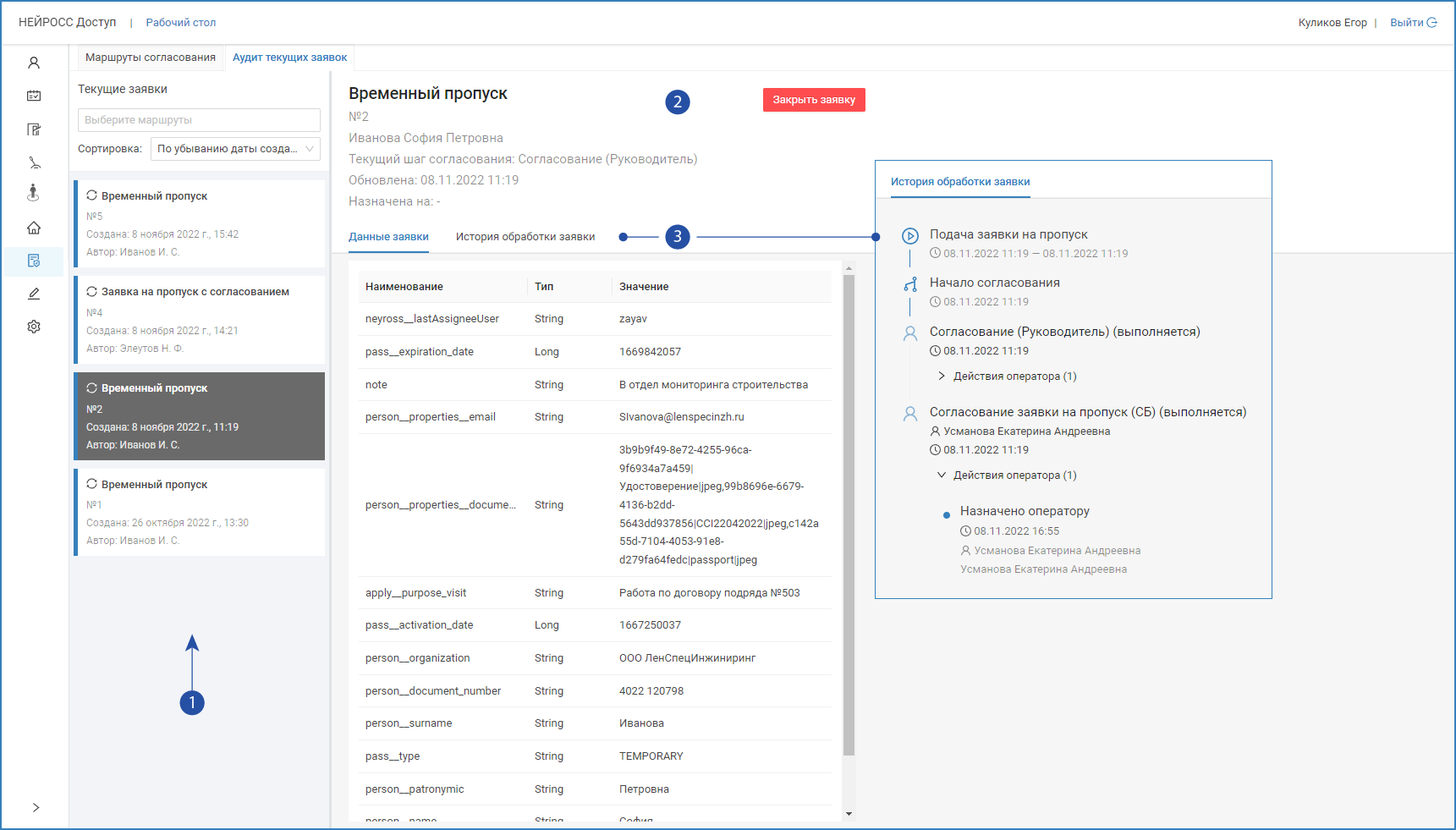
Task: Open the door access sidebar icon
Action: click(34, 129)
